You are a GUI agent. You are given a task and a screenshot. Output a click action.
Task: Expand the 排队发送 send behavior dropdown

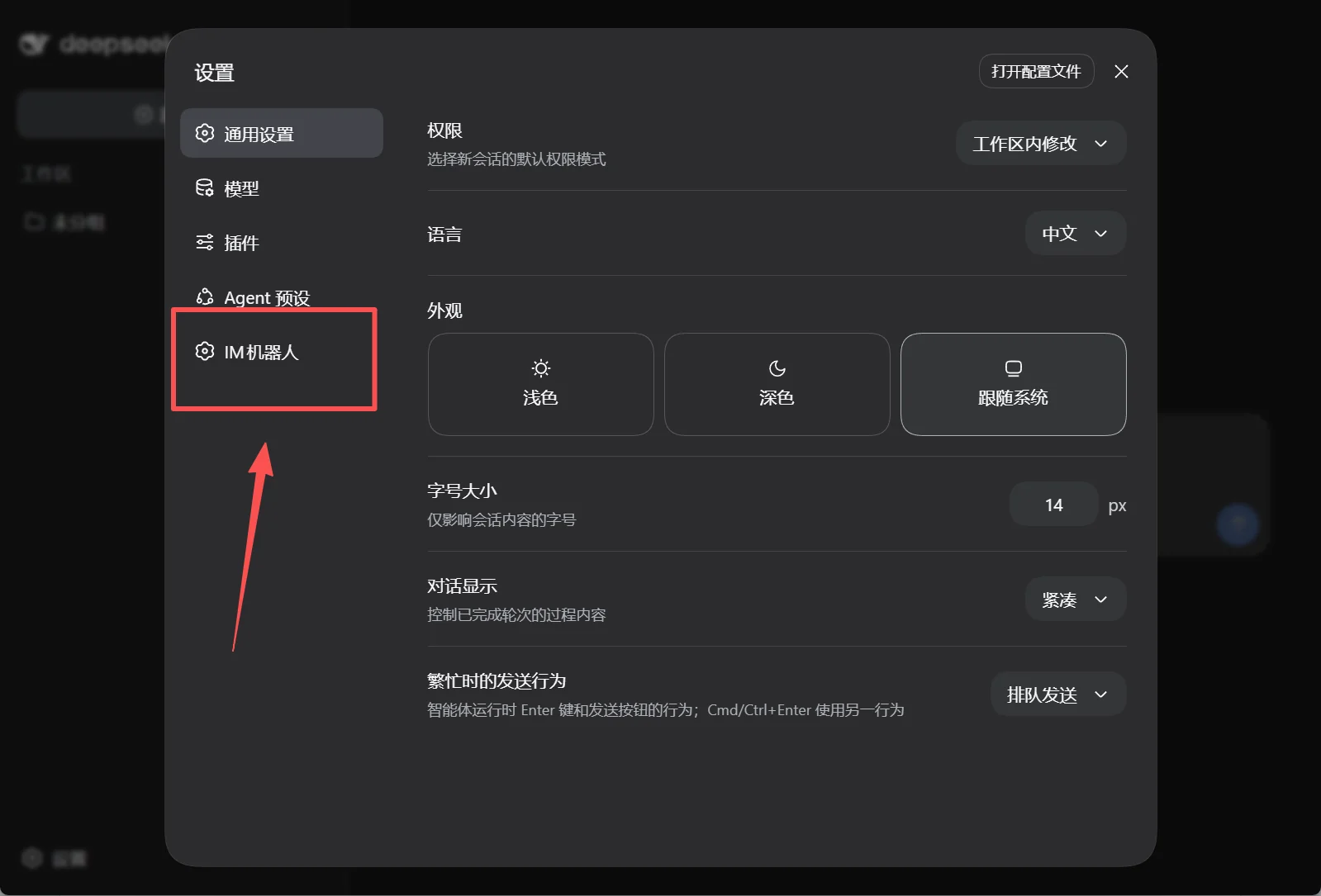(1058, 694)
